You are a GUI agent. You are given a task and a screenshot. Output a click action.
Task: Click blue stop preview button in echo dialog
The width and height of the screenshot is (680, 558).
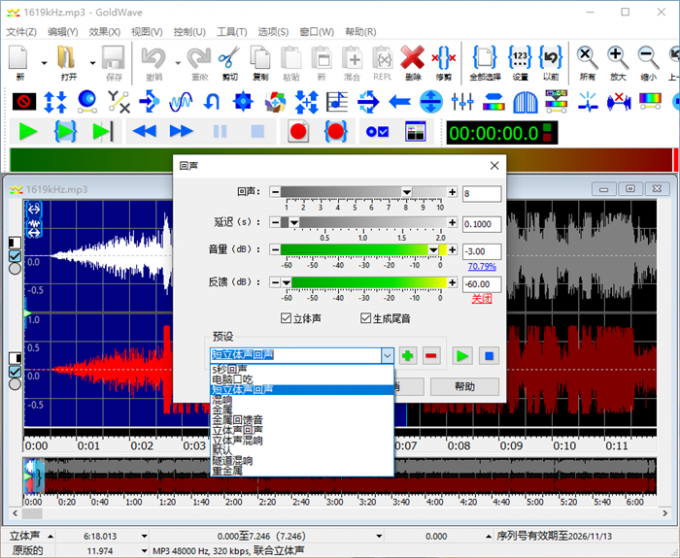[489, 356]
